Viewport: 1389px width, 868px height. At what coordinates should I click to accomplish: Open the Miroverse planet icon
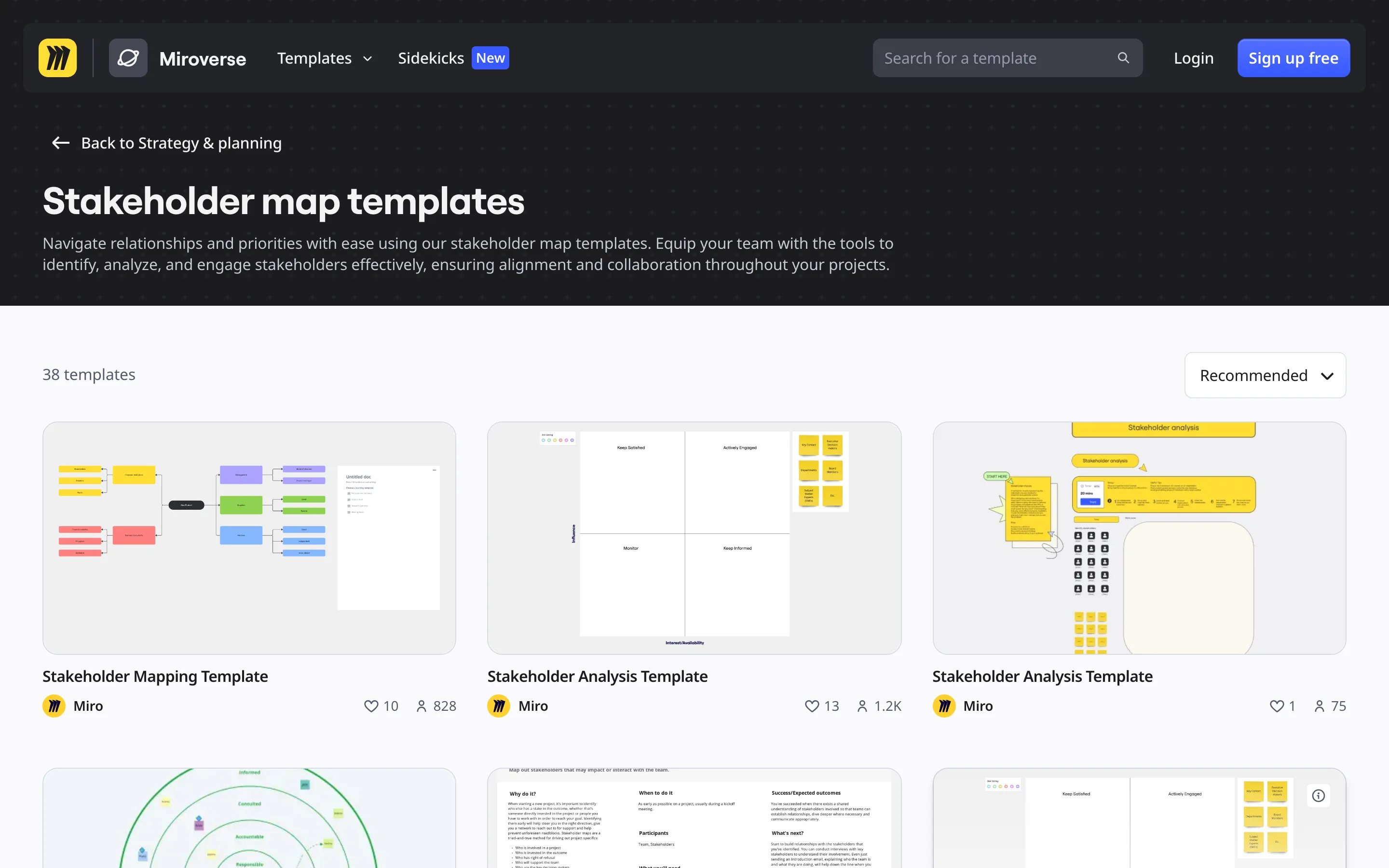tap(128, 58)
